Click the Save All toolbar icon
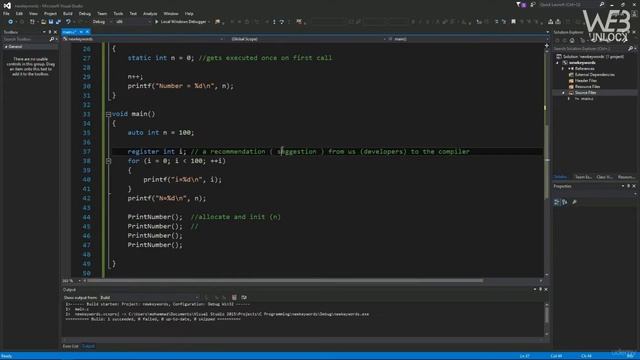Screen dimensions: 640x360 click(x=58, y=22)
